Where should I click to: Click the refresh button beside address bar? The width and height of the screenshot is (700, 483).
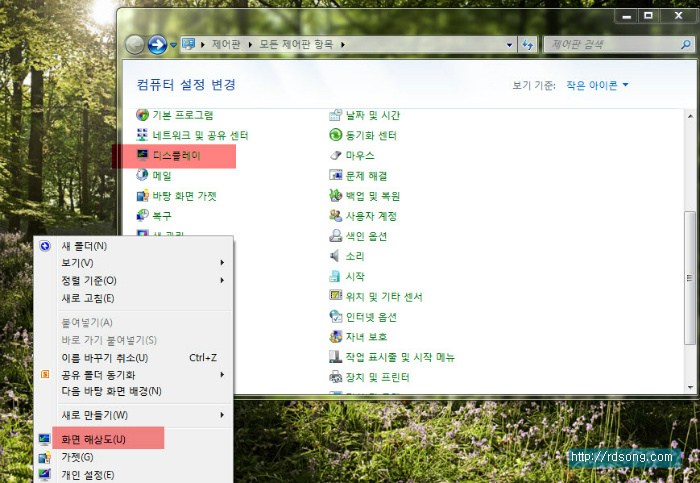pos(528,44)
